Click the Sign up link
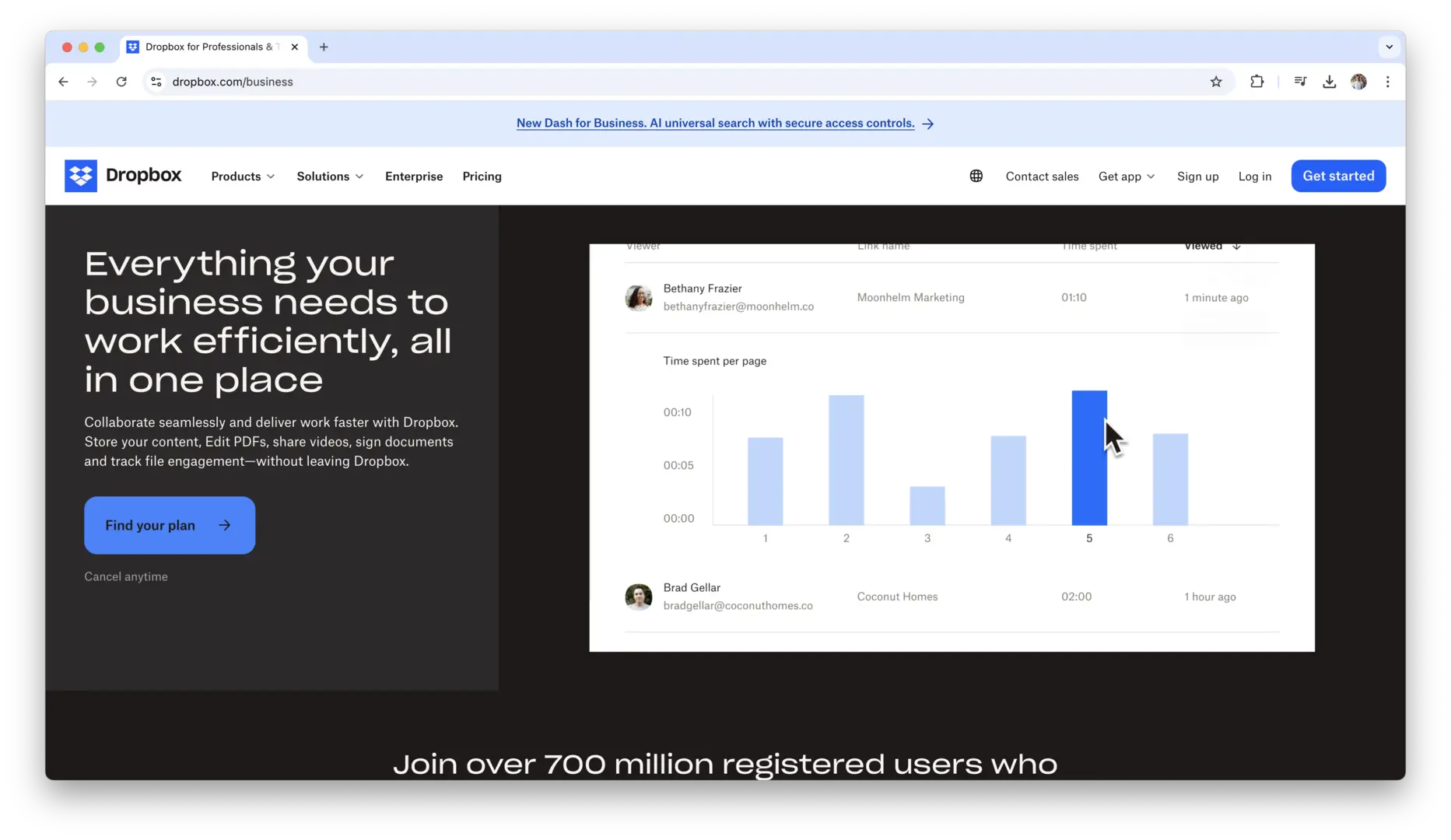The width and height of the screenshot is (1451, 840). tap(1197, 177)
